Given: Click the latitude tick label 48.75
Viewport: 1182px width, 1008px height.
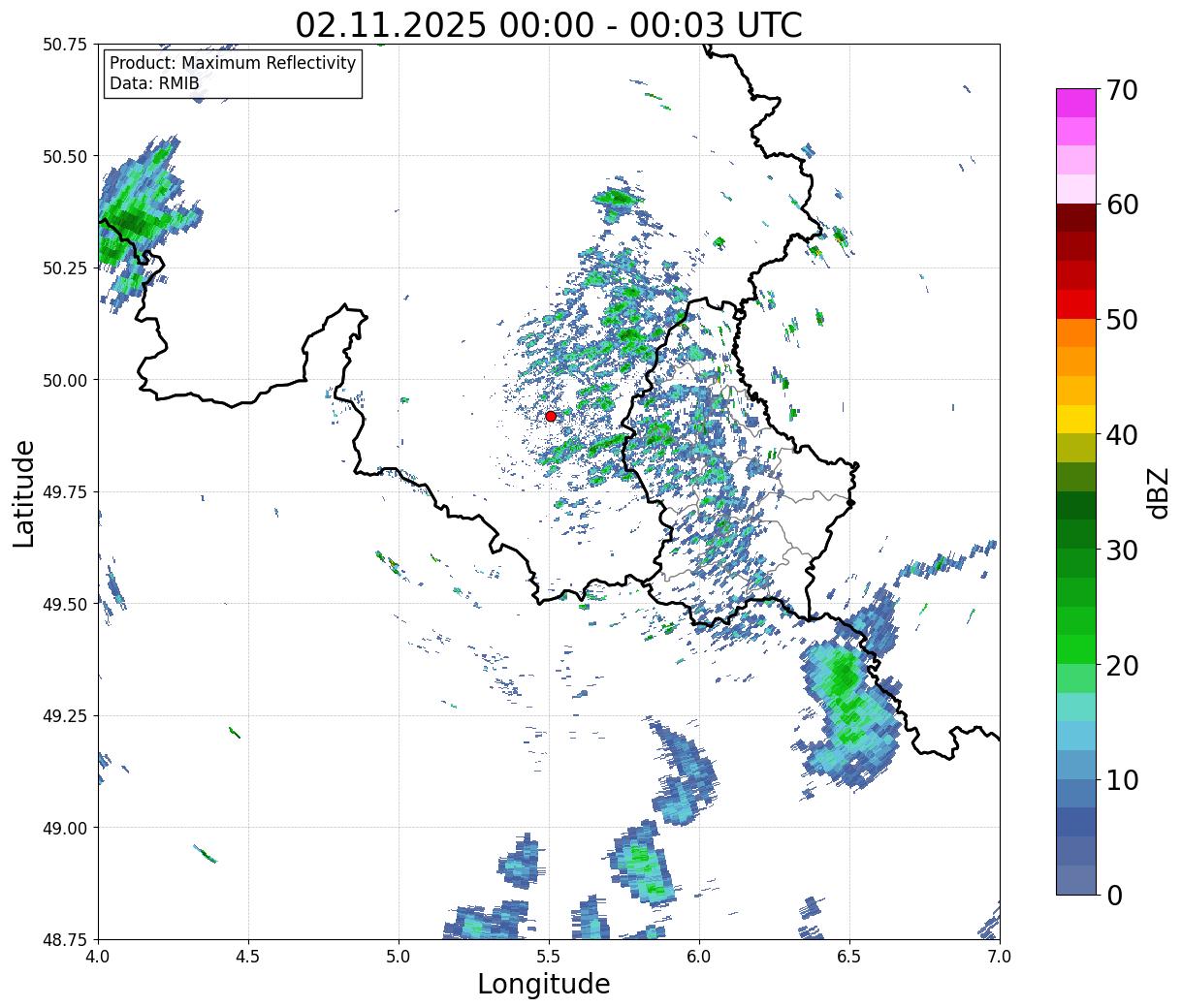Looking at the screenshot, I should tap(65, 939).
